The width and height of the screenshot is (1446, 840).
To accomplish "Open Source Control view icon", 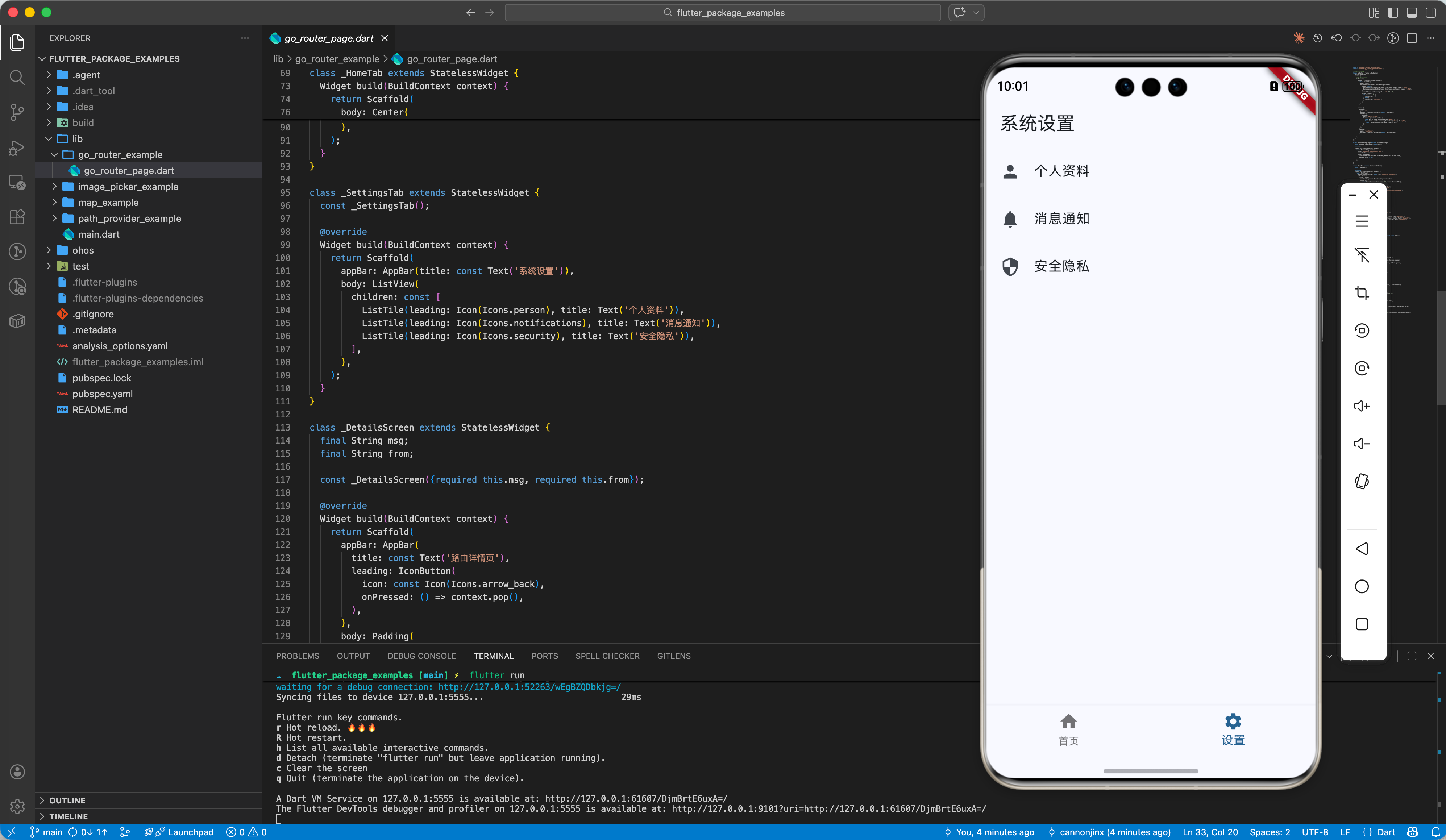I will click(17, 112).
